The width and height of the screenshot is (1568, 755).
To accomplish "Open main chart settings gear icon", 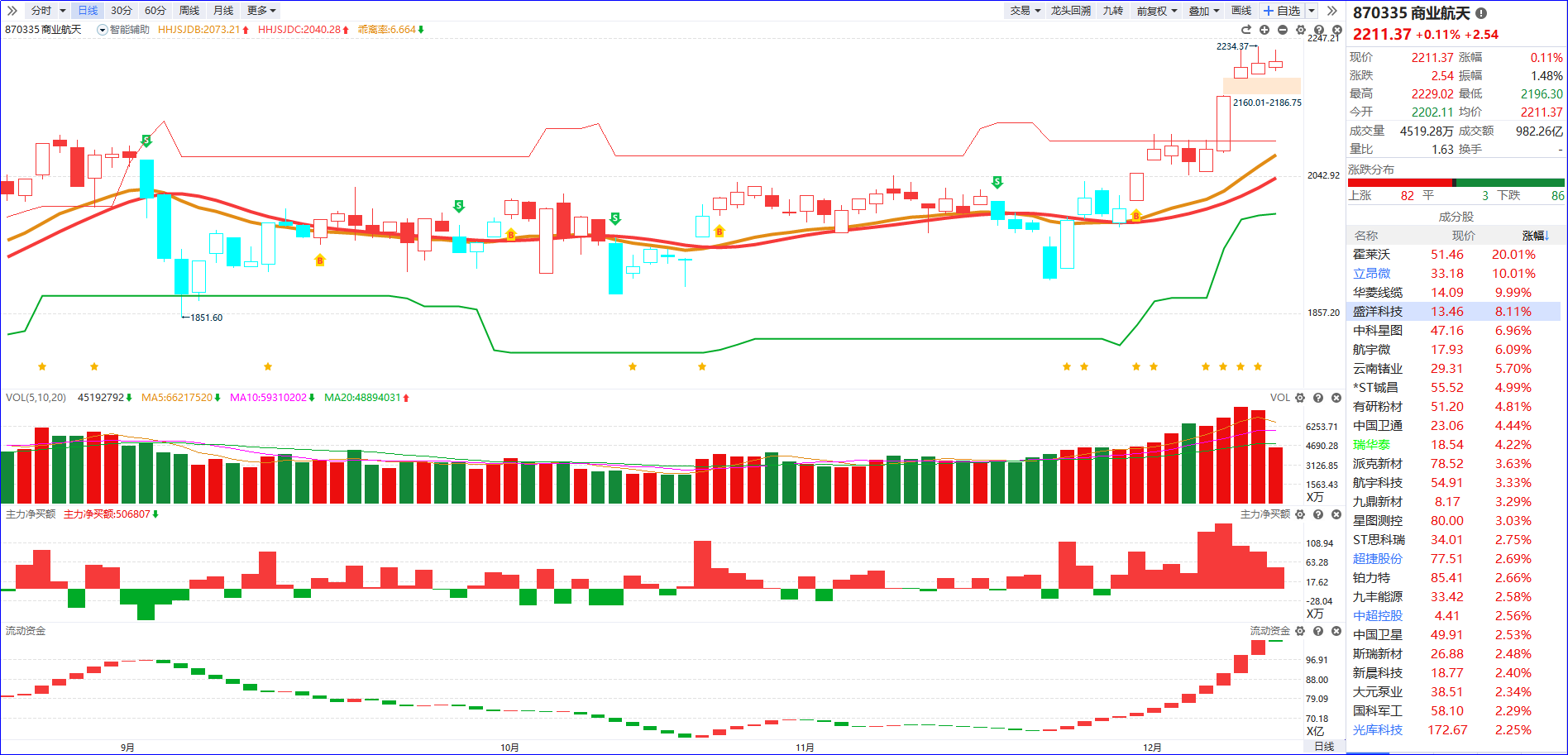I will pos(1301,30).
